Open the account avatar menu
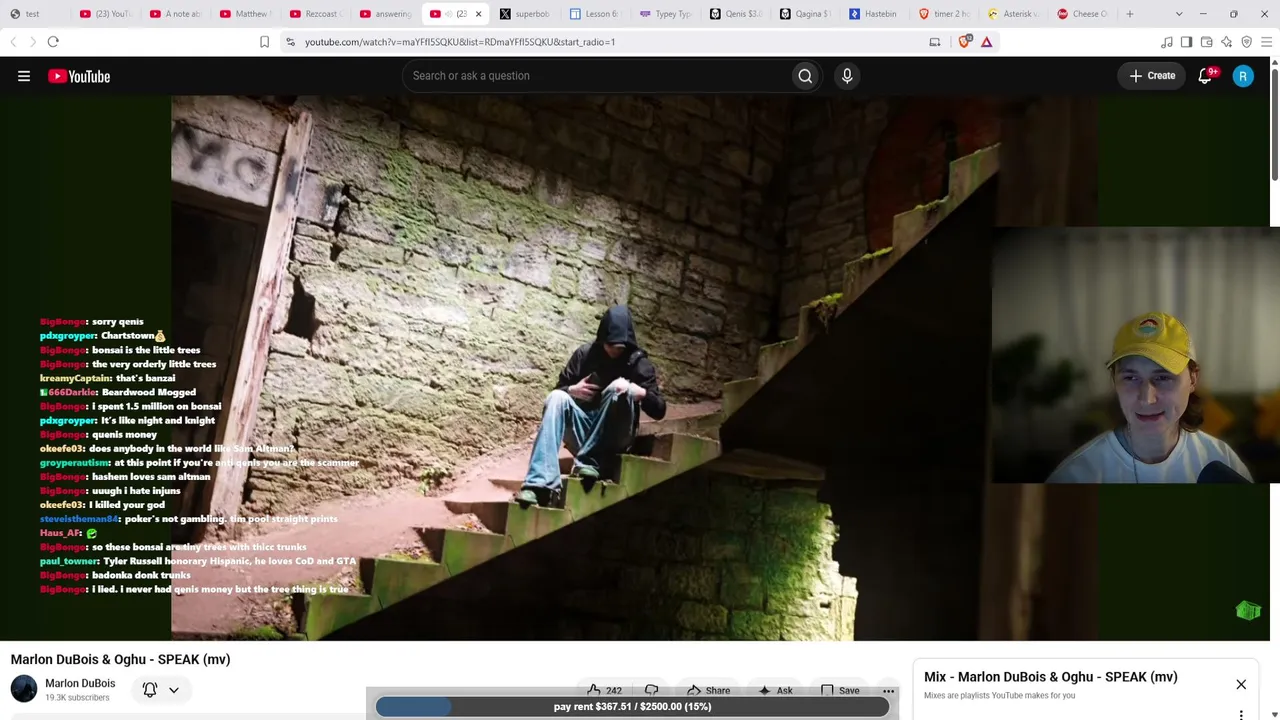 coord(1243,76)
